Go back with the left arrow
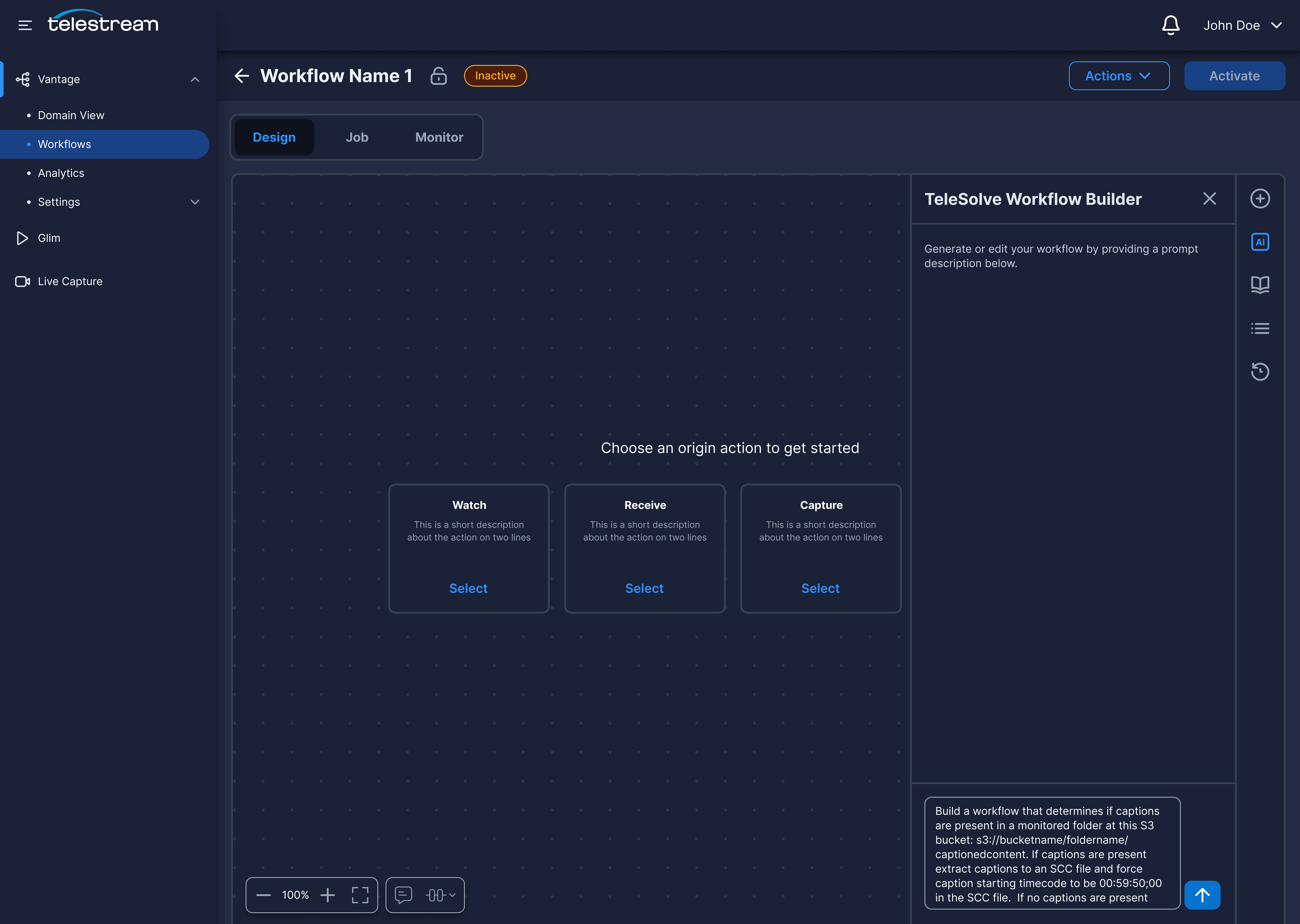Image resolution: width=1300 pixels, height=924 pixels. [242, 76]
